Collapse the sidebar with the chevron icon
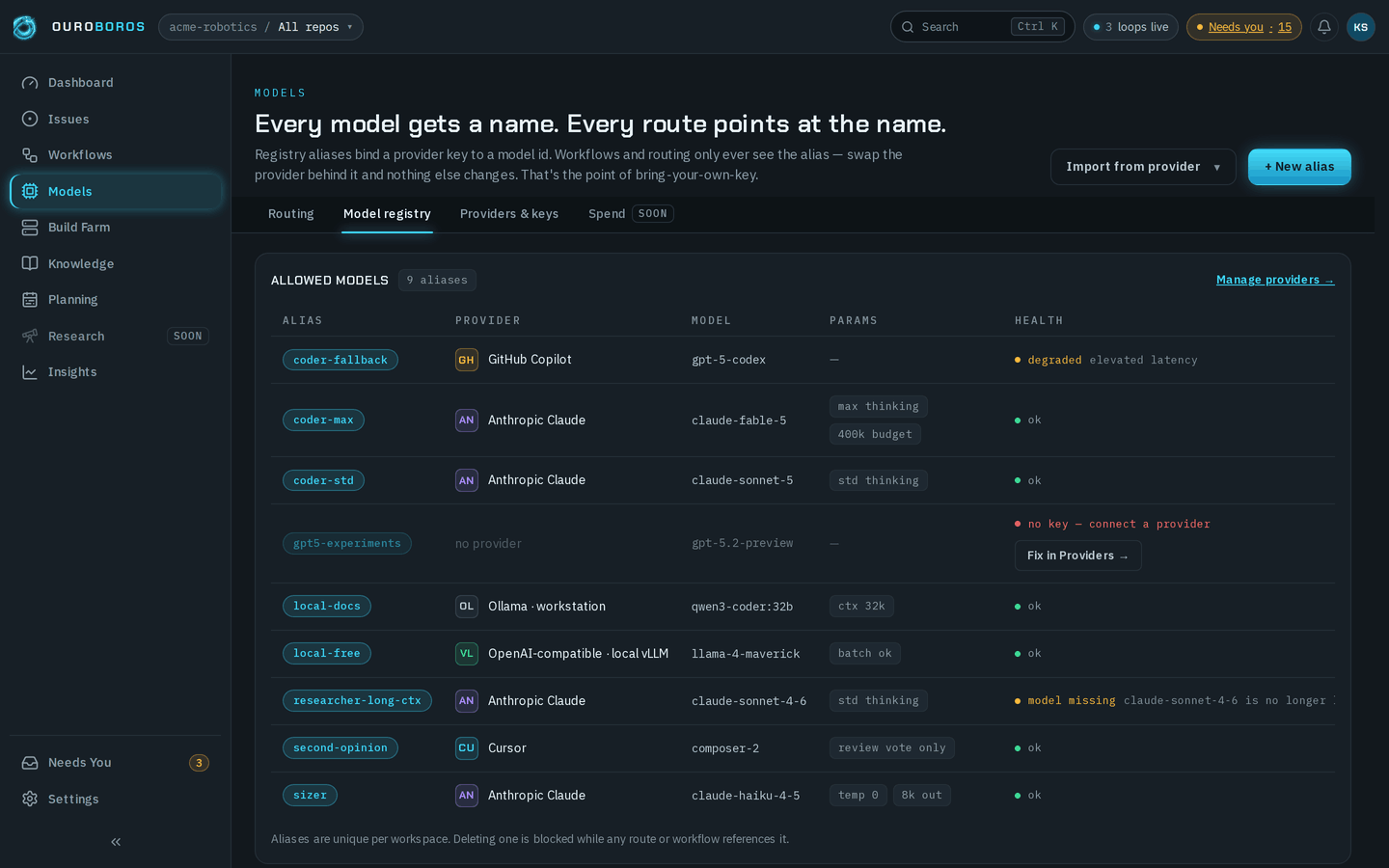The width and height of the screenshot is (1389, 868). (116, 842)
